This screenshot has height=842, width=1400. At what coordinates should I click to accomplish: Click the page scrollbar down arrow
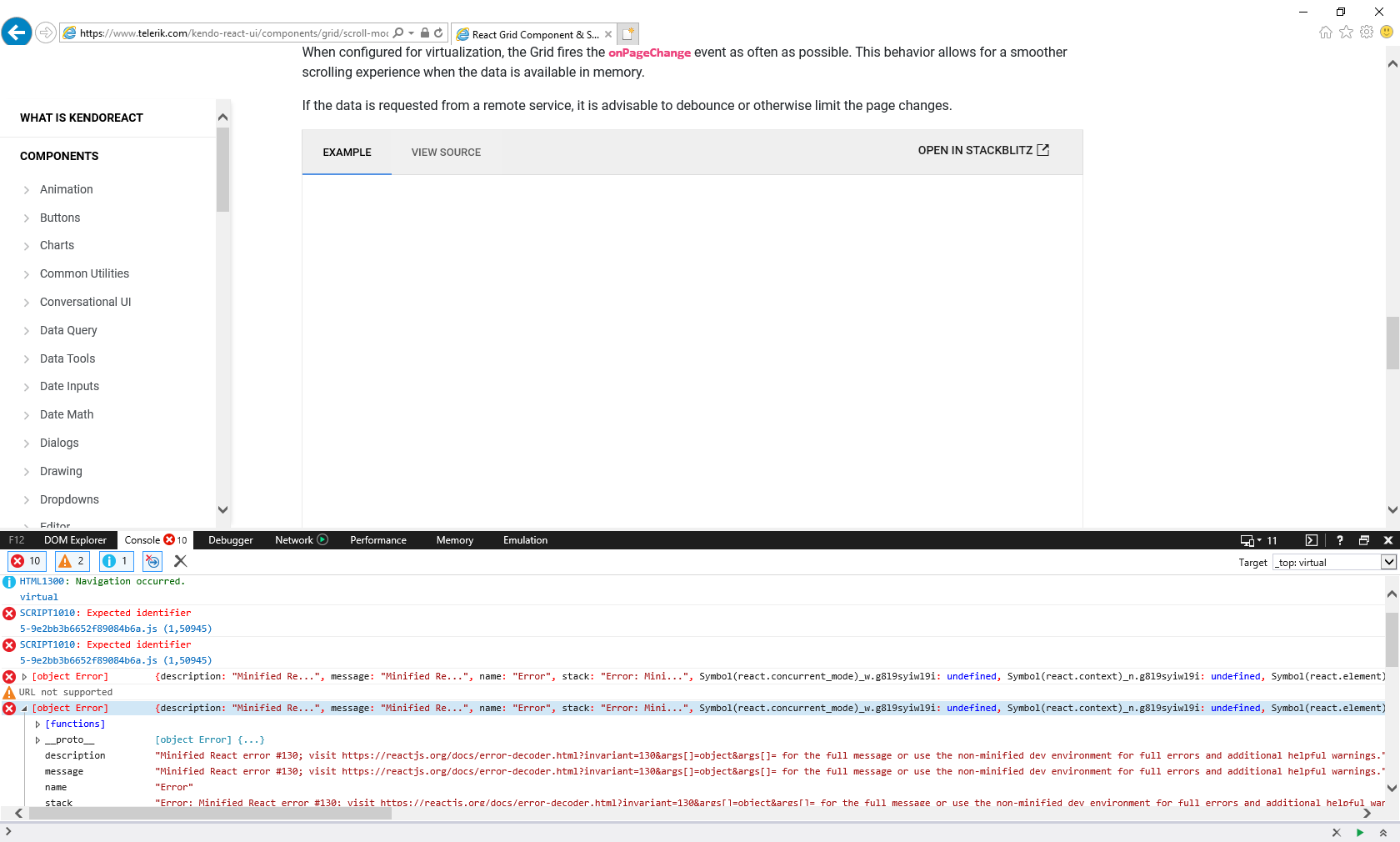pos(1392,509)
